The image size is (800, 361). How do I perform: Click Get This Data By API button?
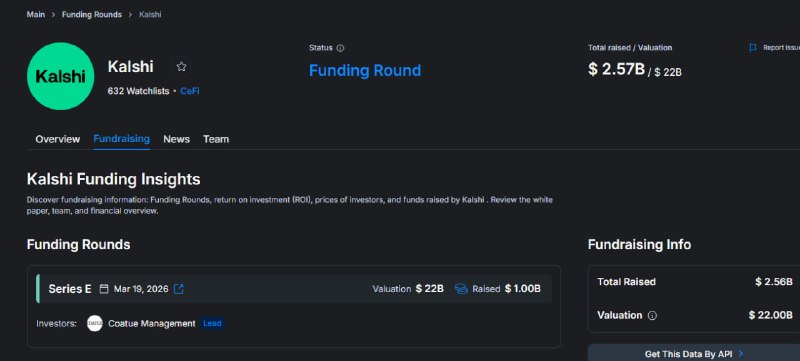(x=694, y=353)
